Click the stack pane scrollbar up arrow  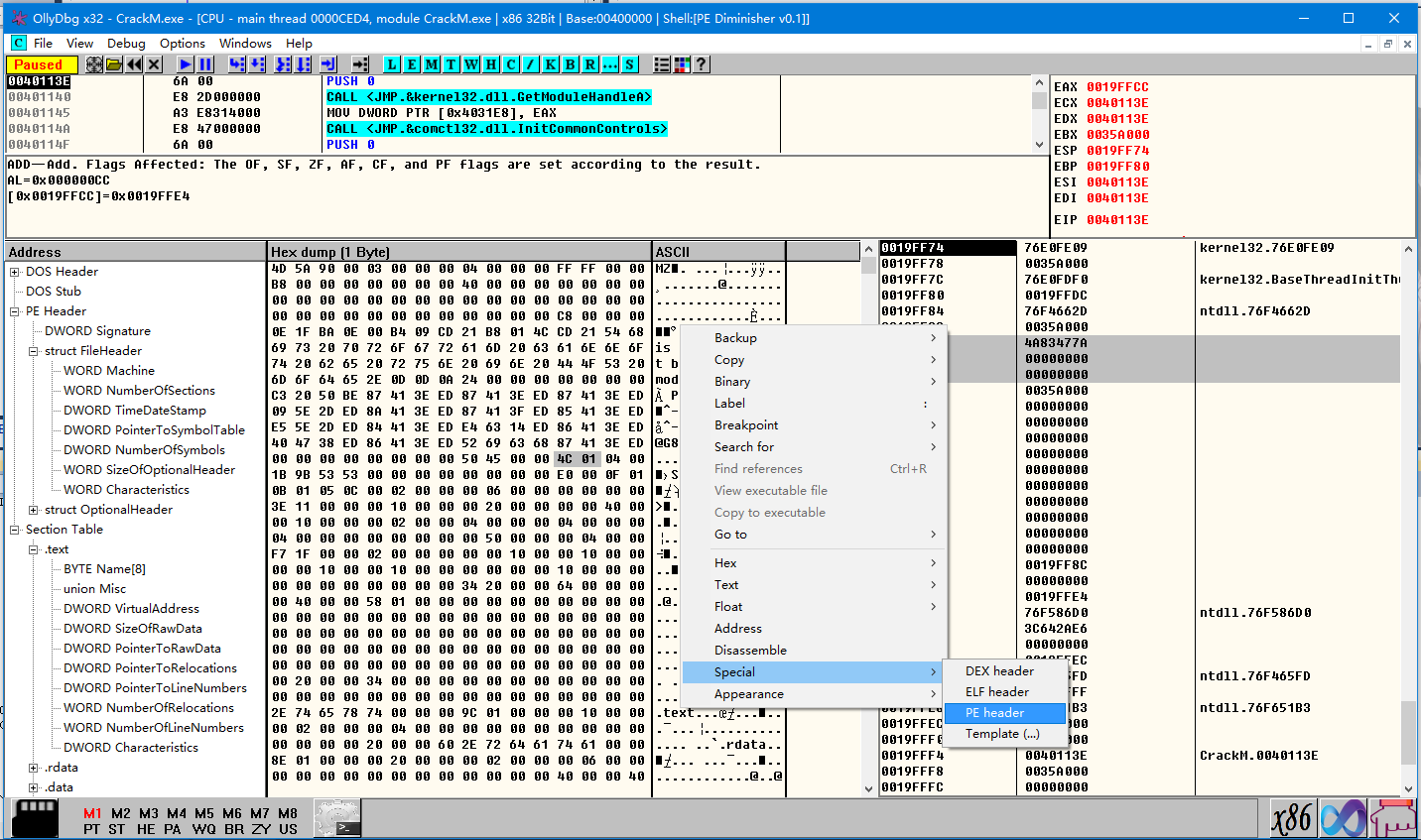click(x=1408, y=248)
